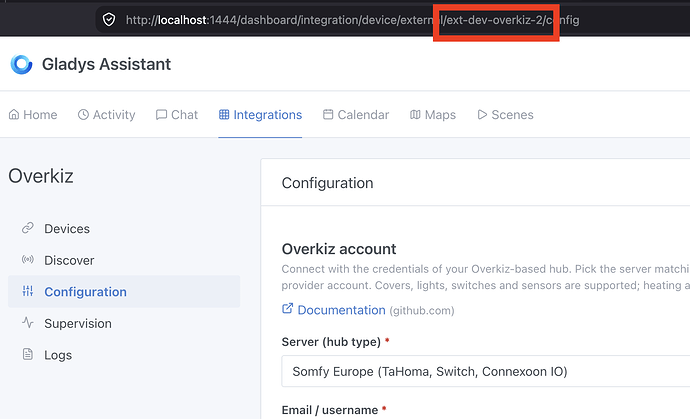Click the document icon beside Logs

point(28,354)
